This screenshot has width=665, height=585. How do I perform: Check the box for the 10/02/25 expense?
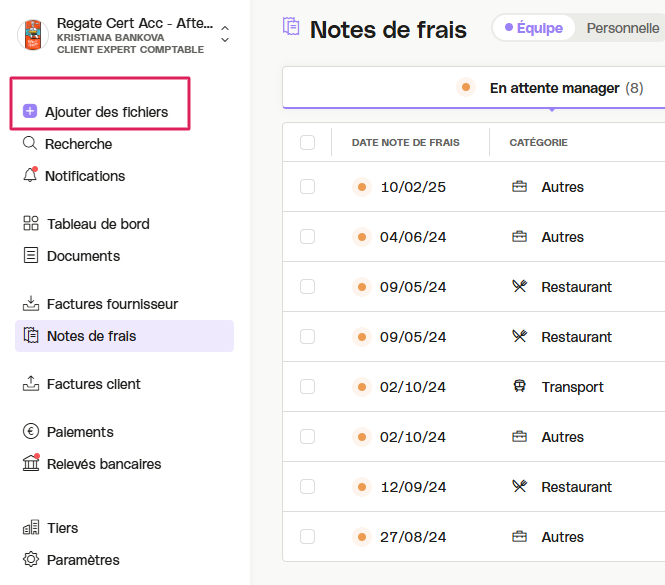pyautogui.click(x=307, y=187)
